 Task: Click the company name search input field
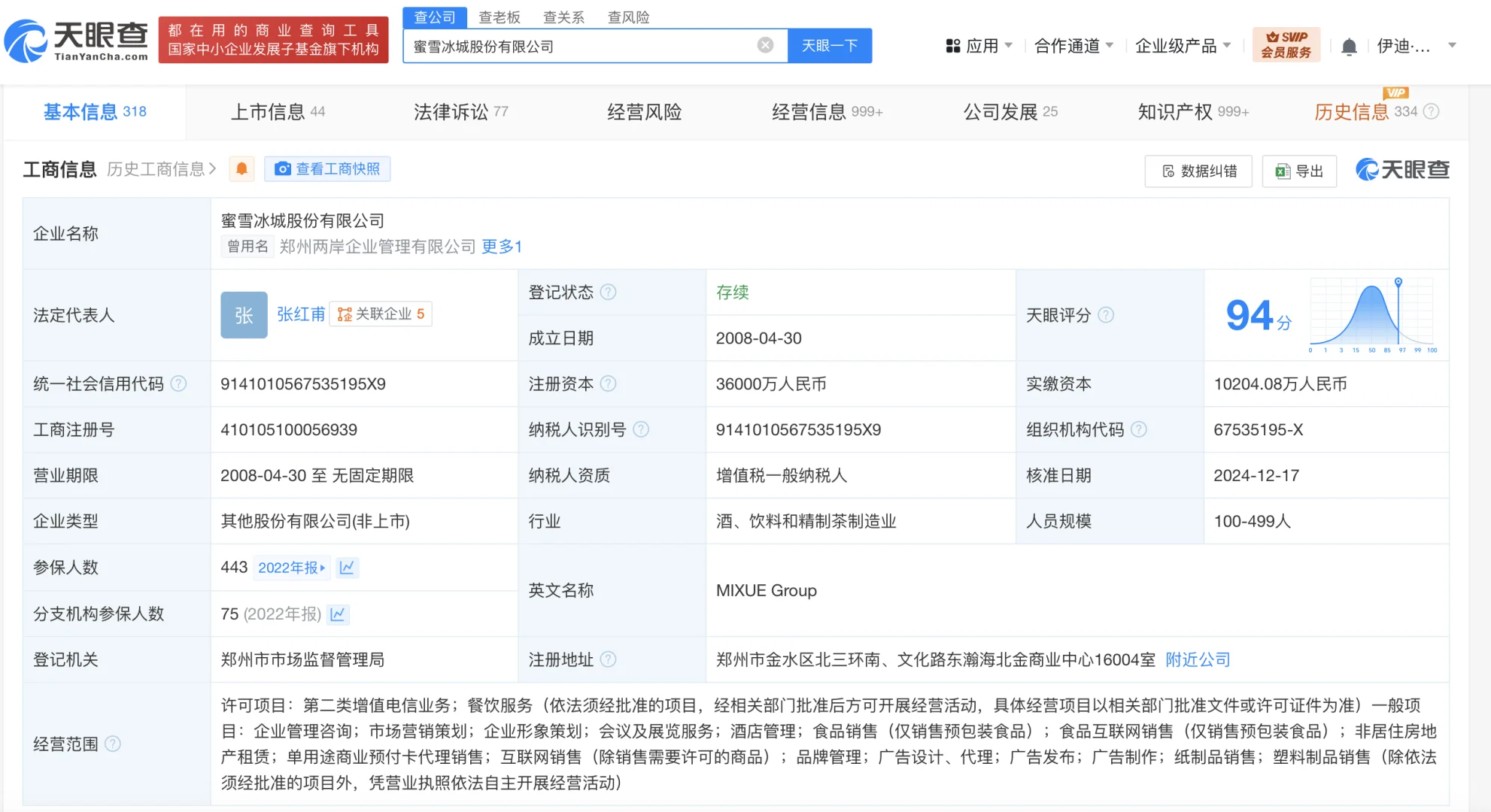point(579,46)
